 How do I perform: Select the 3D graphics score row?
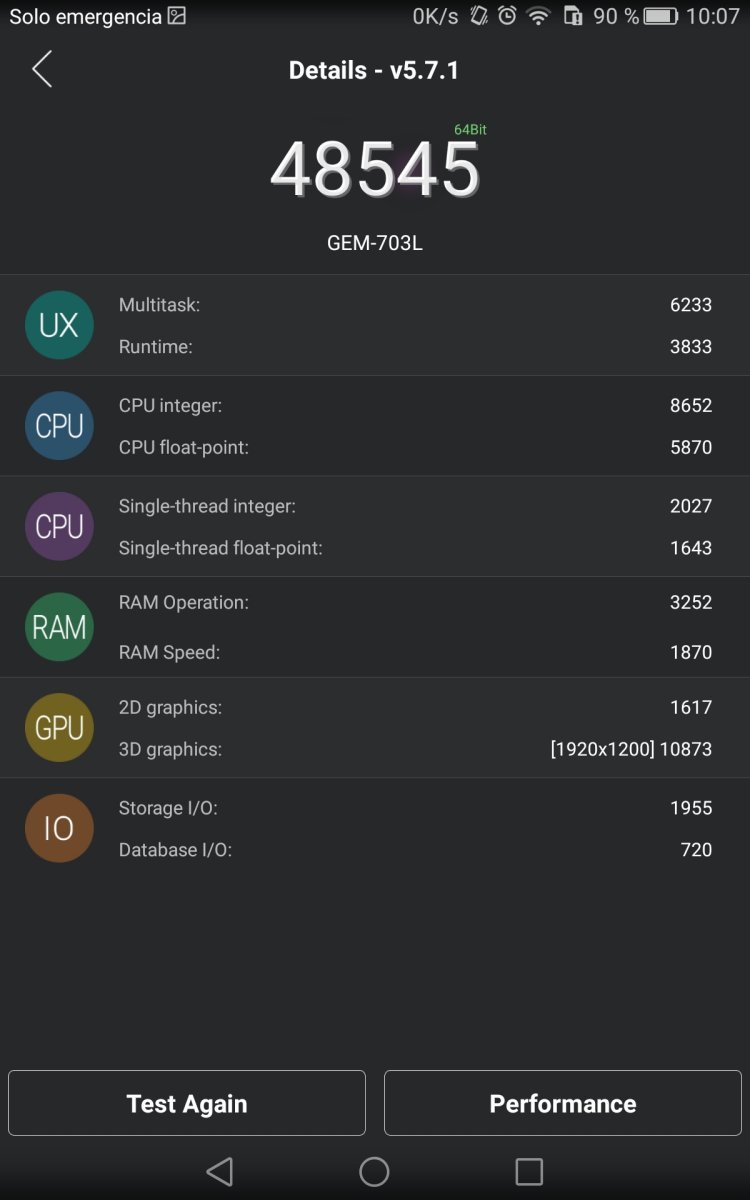click(x=415, y=749)
